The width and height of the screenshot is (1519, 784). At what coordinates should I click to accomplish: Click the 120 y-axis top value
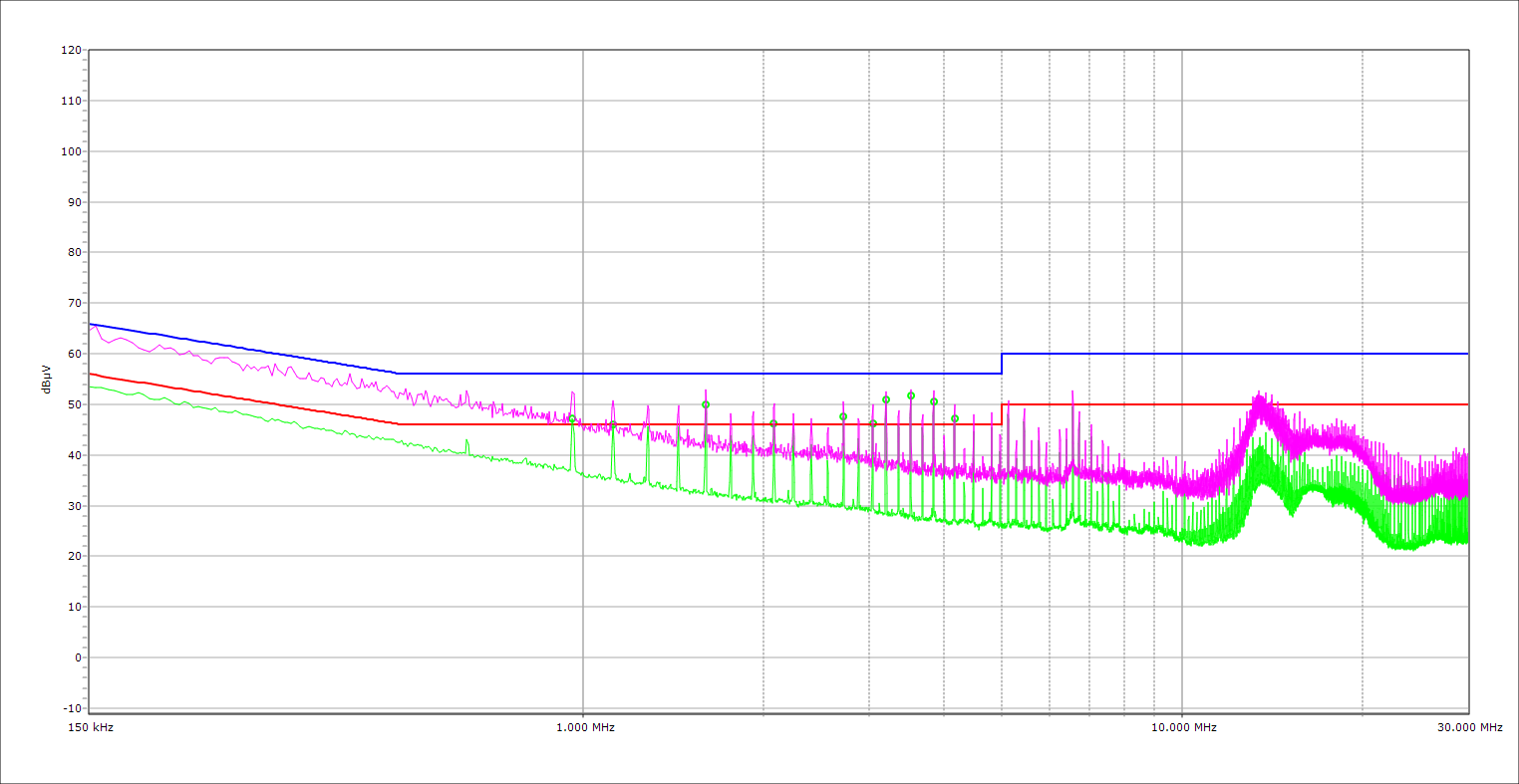click(71, 50)
